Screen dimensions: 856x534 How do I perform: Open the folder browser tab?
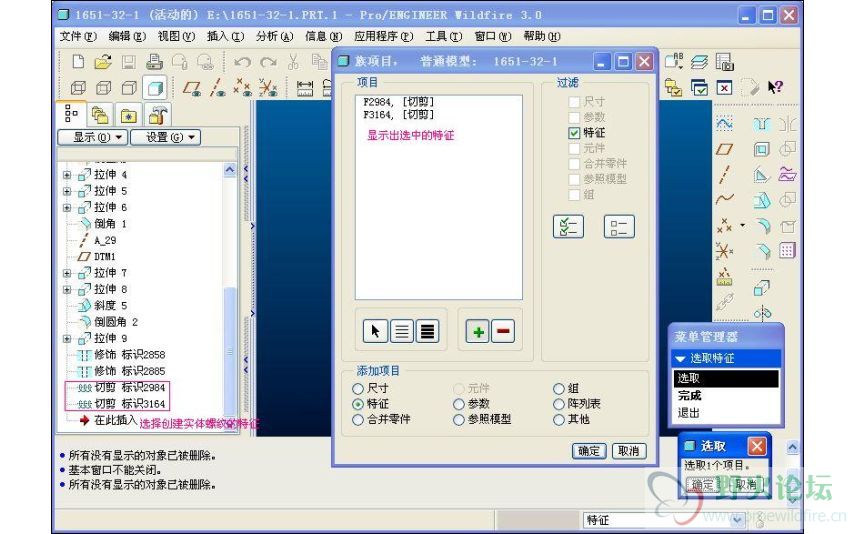click(99, 115)
